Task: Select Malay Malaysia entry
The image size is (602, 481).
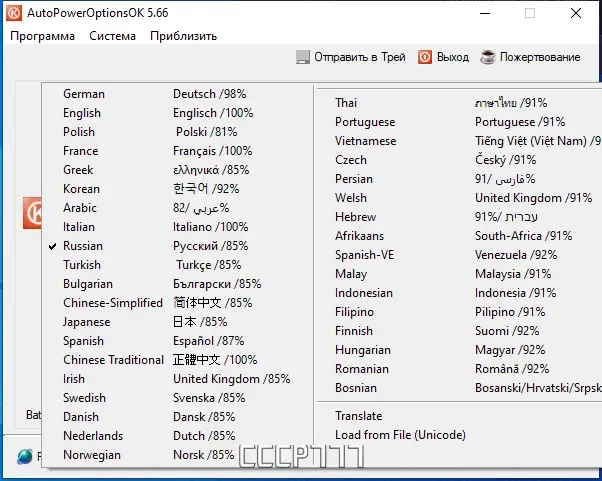Action: pos(459,274)
